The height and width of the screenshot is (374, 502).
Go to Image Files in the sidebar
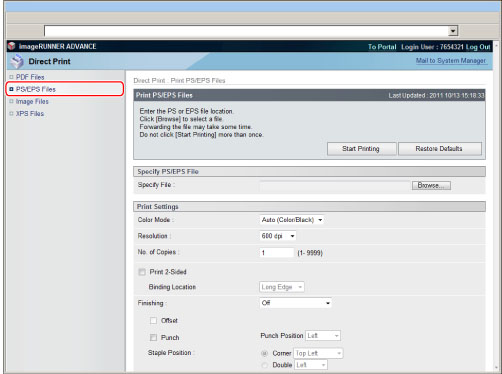32,101
